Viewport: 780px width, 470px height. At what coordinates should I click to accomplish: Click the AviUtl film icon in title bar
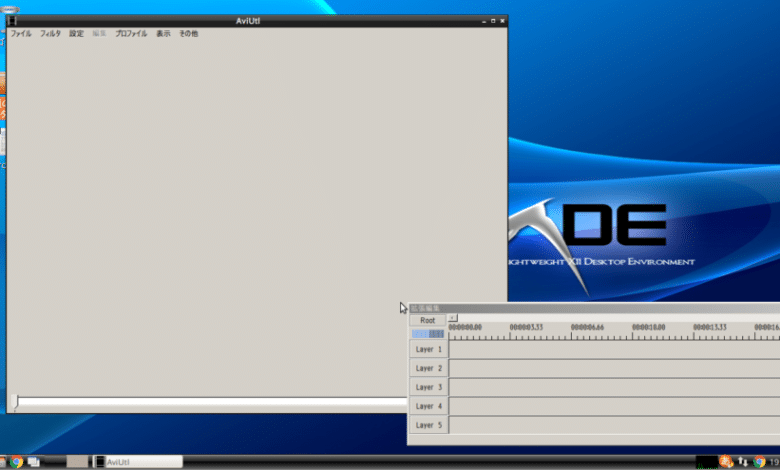pyautogui.click(x=12, y=21)
